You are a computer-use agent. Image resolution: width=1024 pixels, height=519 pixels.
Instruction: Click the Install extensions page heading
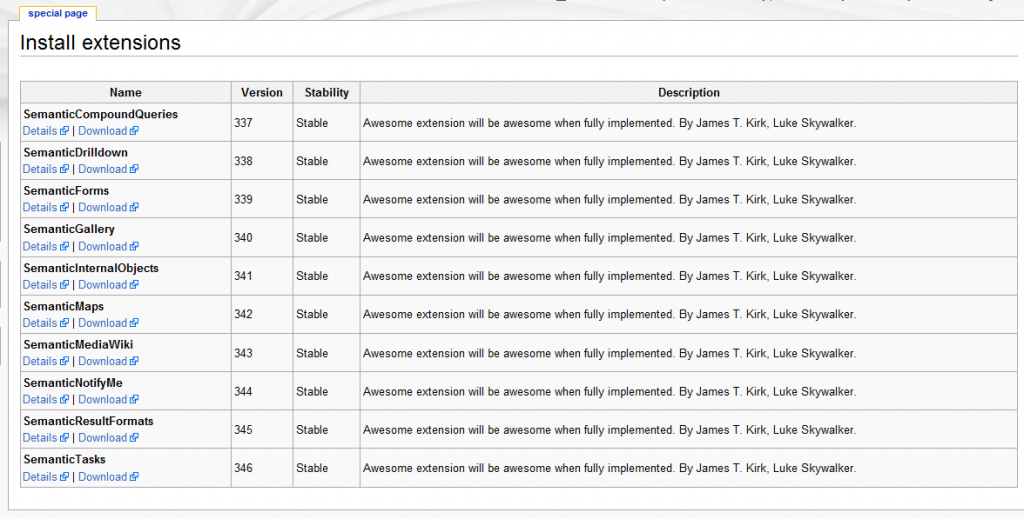100,42
